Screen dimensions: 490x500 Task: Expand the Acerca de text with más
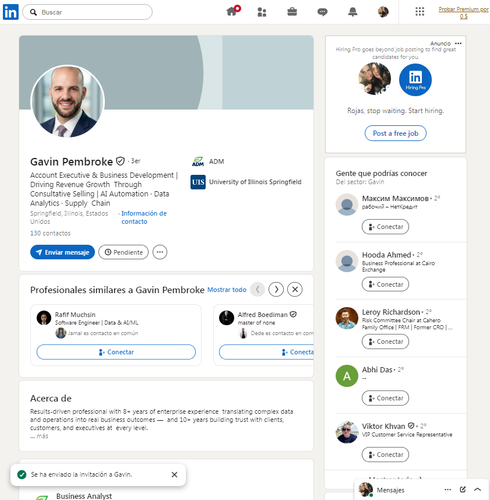(x=39, y=436)
